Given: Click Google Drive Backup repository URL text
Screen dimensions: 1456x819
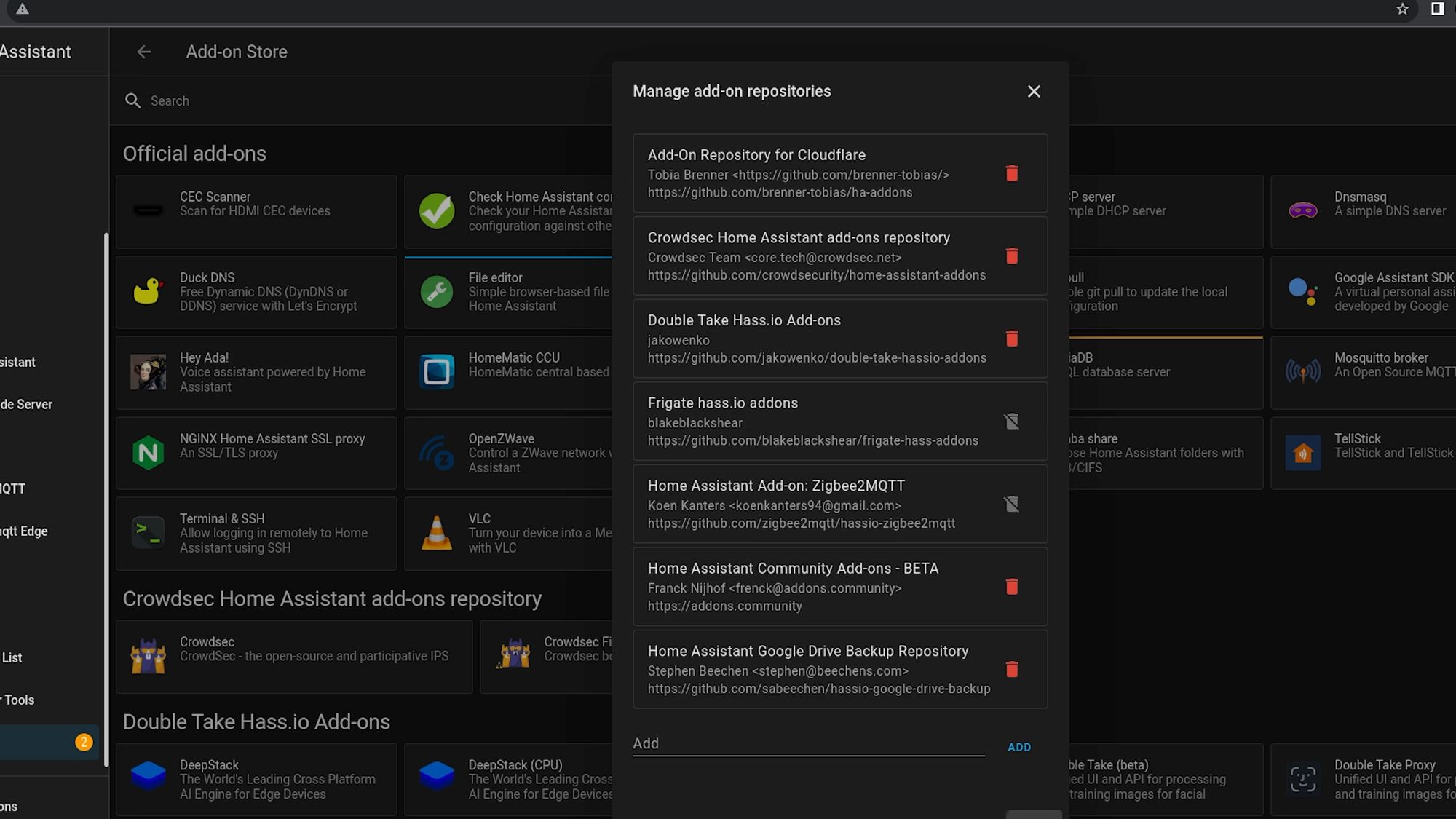Looking at the screenshot, I should click(819, 689).
